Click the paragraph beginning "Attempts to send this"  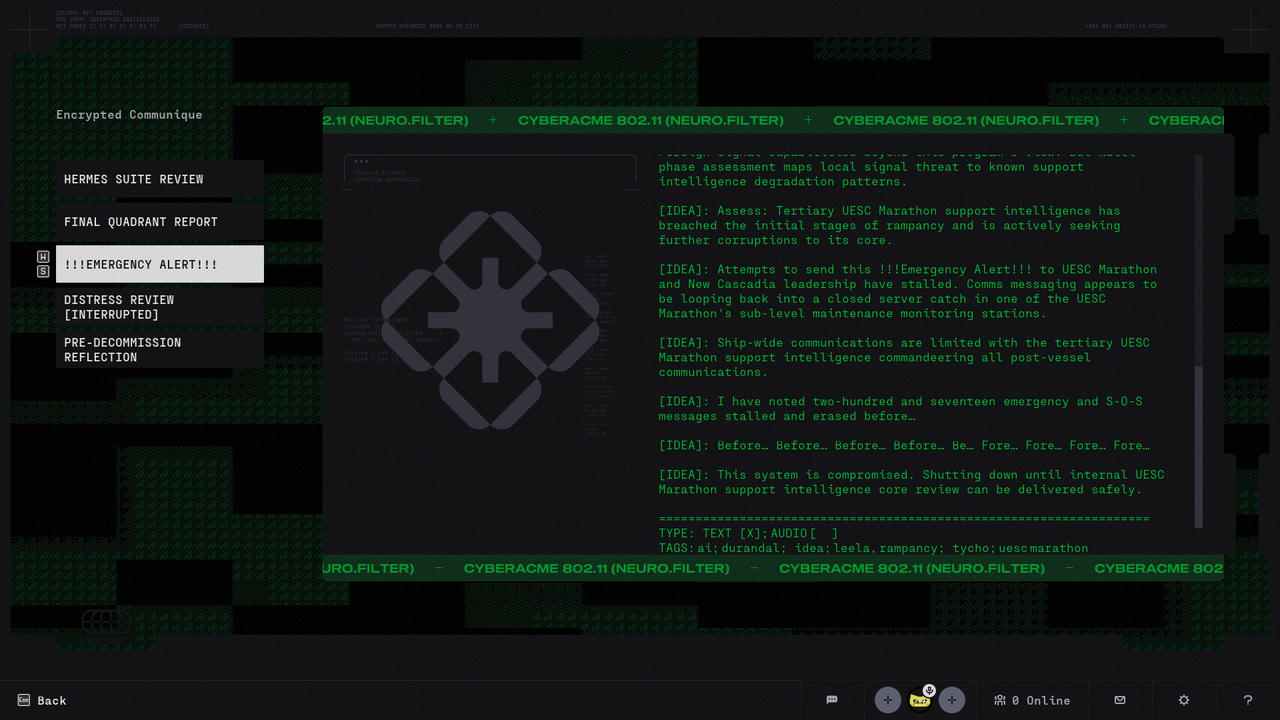[908, 291]
